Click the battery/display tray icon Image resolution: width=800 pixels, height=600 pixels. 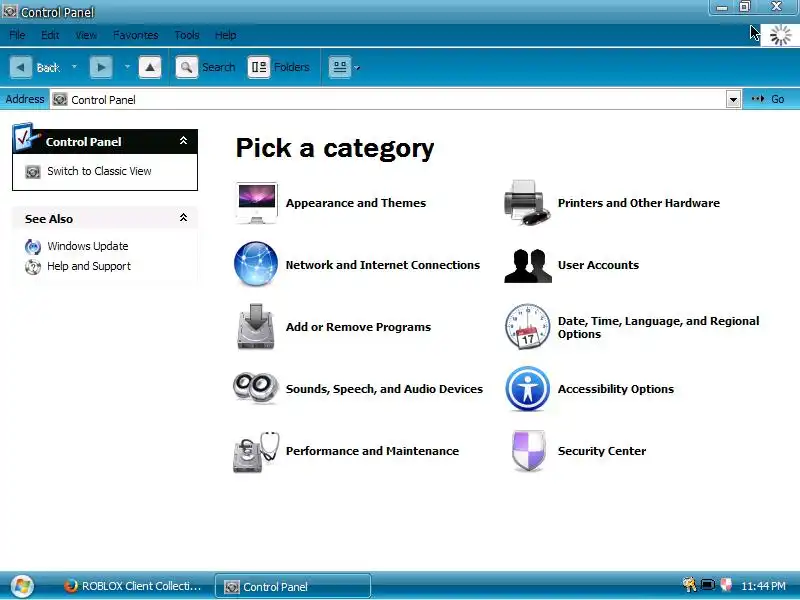point(708,585)
